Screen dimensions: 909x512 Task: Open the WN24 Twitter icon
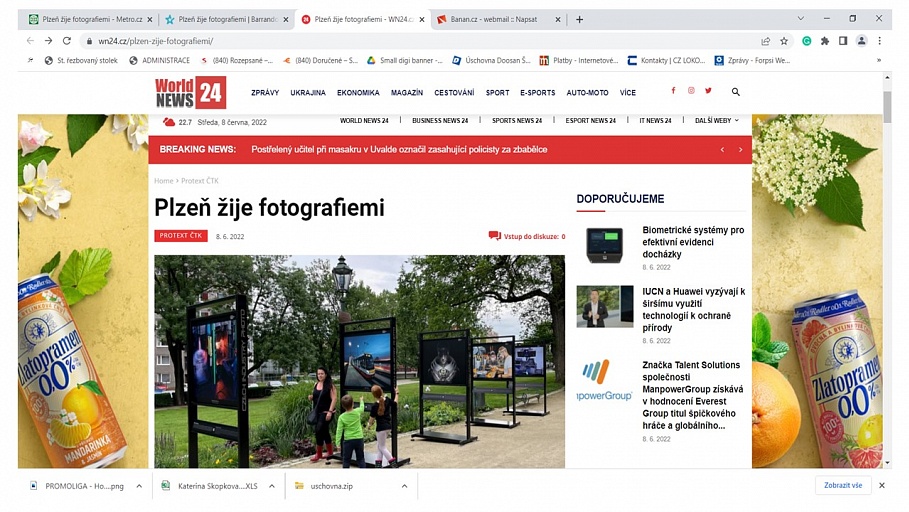708,90
